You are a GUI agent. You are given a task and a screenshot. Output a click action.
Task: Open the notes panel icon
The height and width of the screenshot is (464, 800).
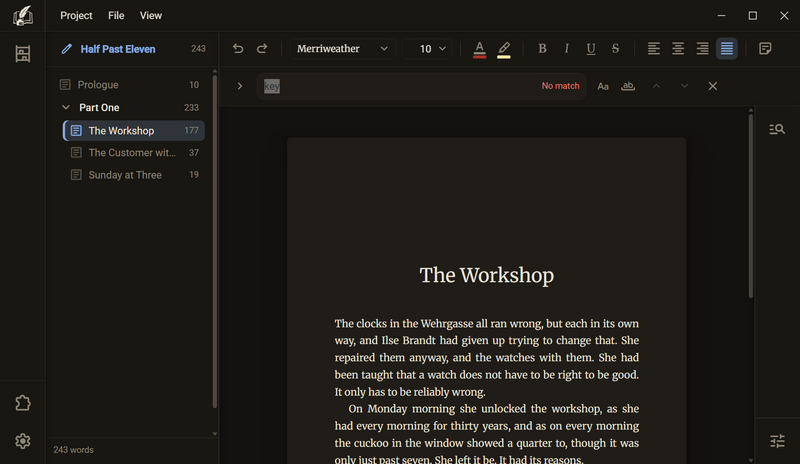(x=765, y=48)
